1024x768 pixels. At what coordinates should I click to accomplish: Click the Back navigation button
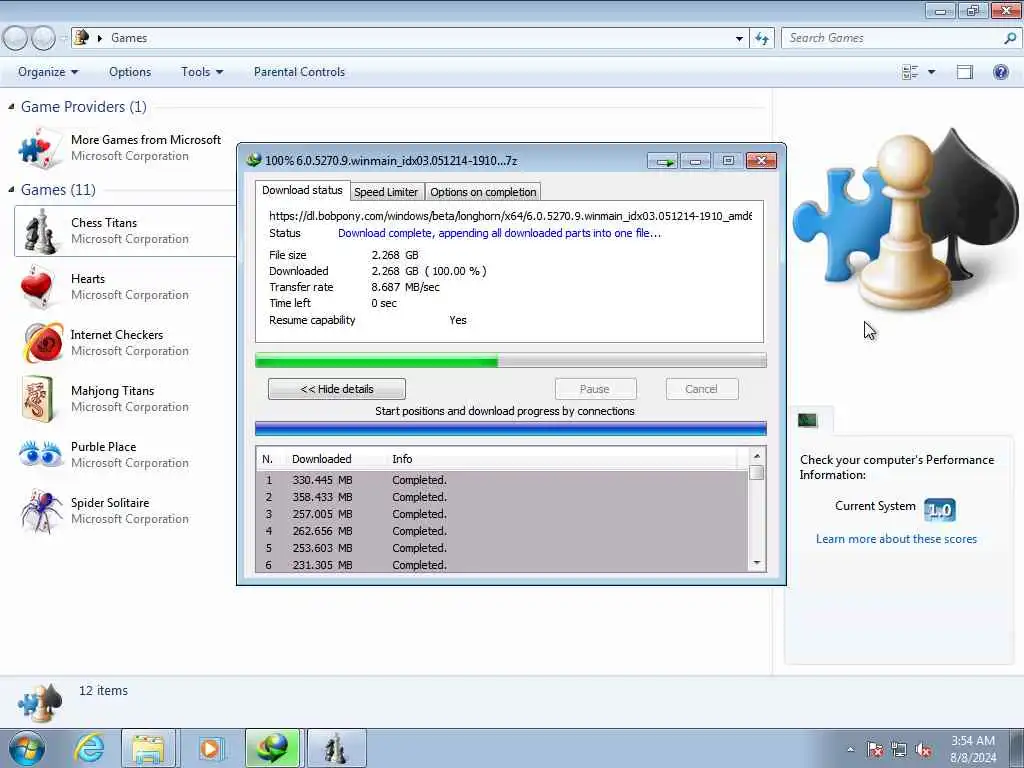(x=16, y=38)
